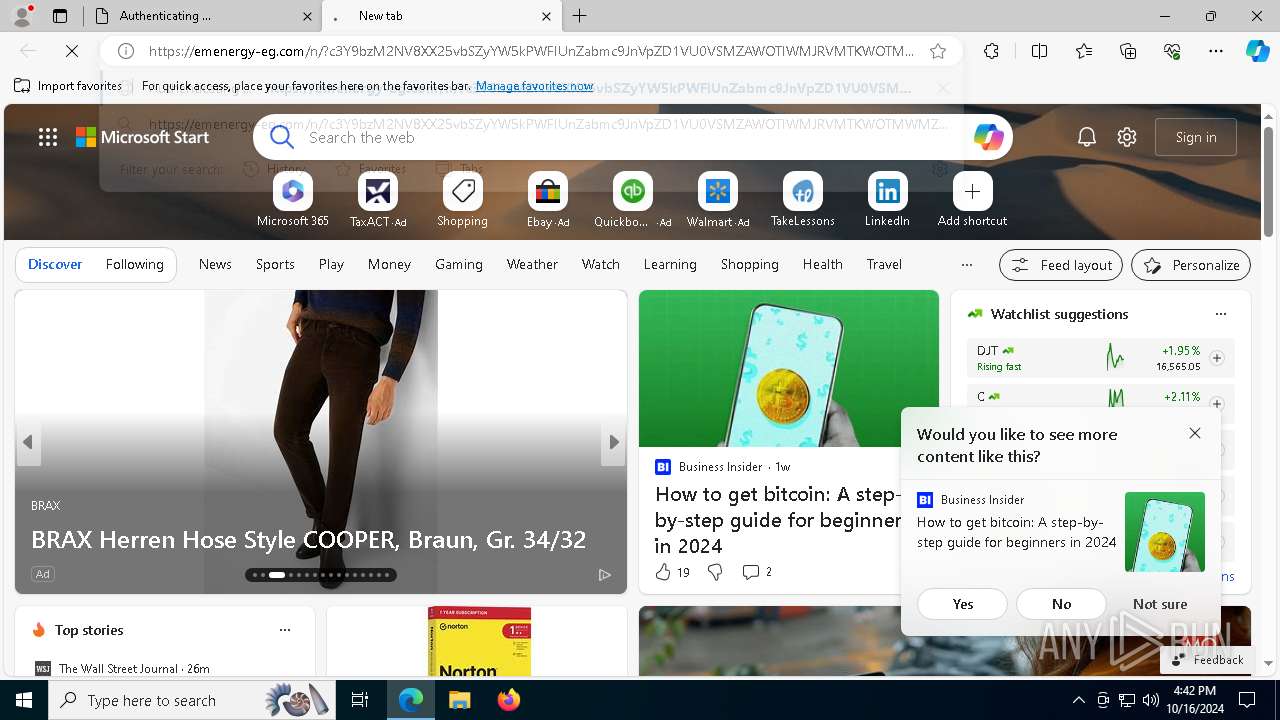Click the Add shortcut plus tile
Viewport: 1280px width, 720px height.
click(x=972, y=191)
